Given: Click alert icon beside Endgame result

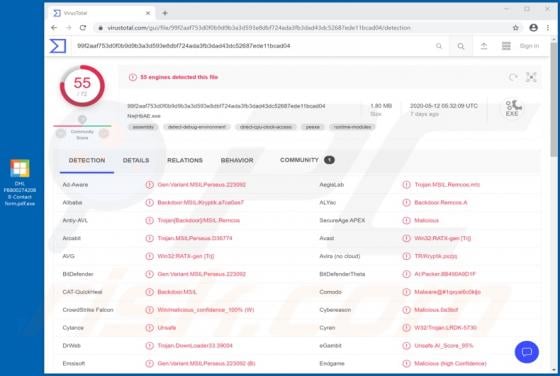Looking at the screenshot, I should point(406,364).
